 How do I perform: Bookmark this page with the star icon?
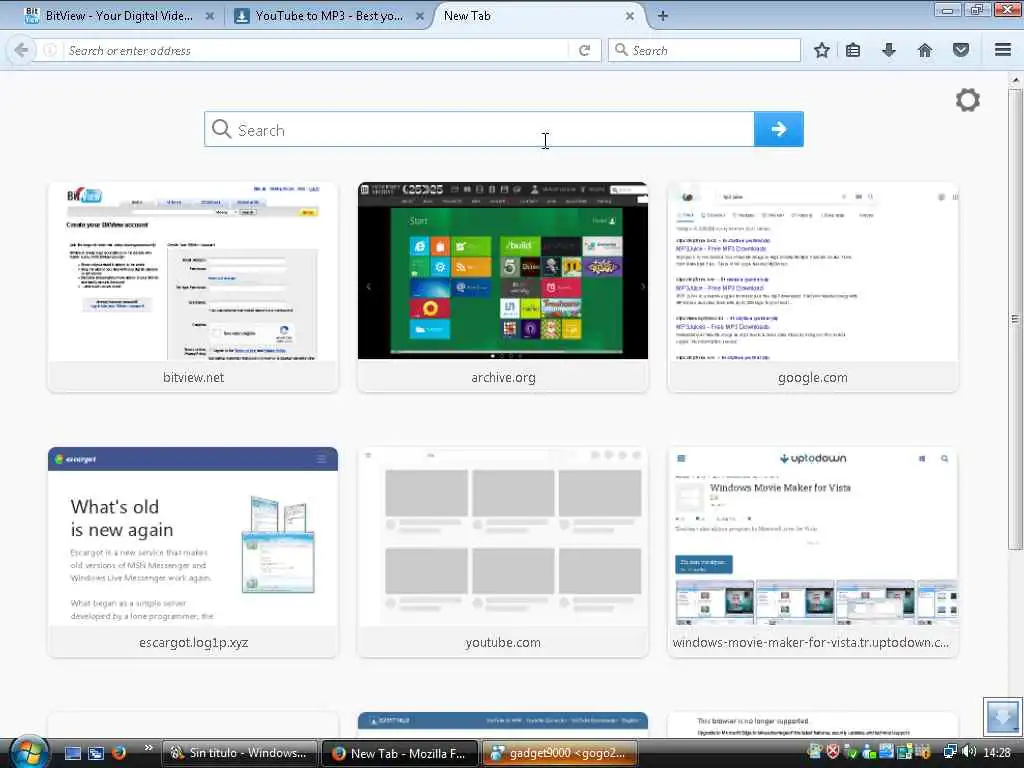click(822, 50)
